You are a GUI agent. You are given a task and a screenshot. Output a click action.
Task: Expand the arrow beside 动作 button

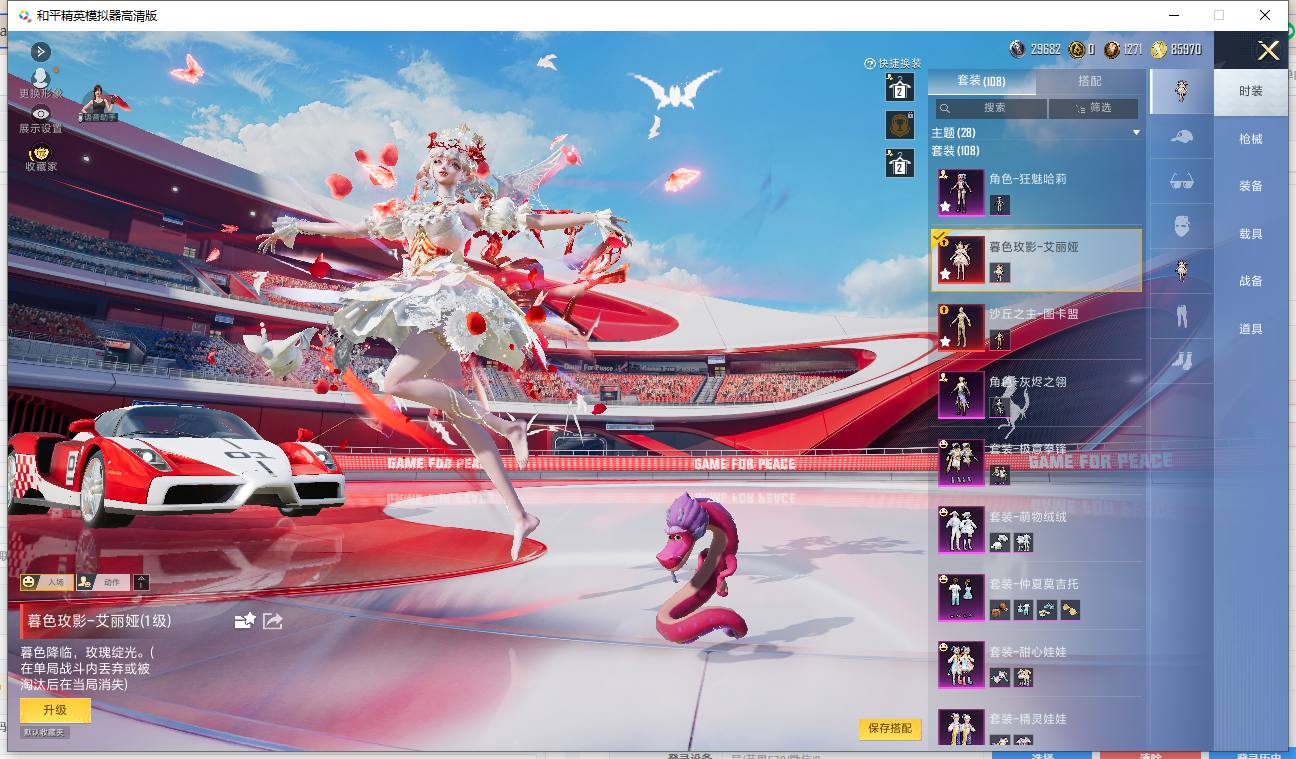pos(142,582)
